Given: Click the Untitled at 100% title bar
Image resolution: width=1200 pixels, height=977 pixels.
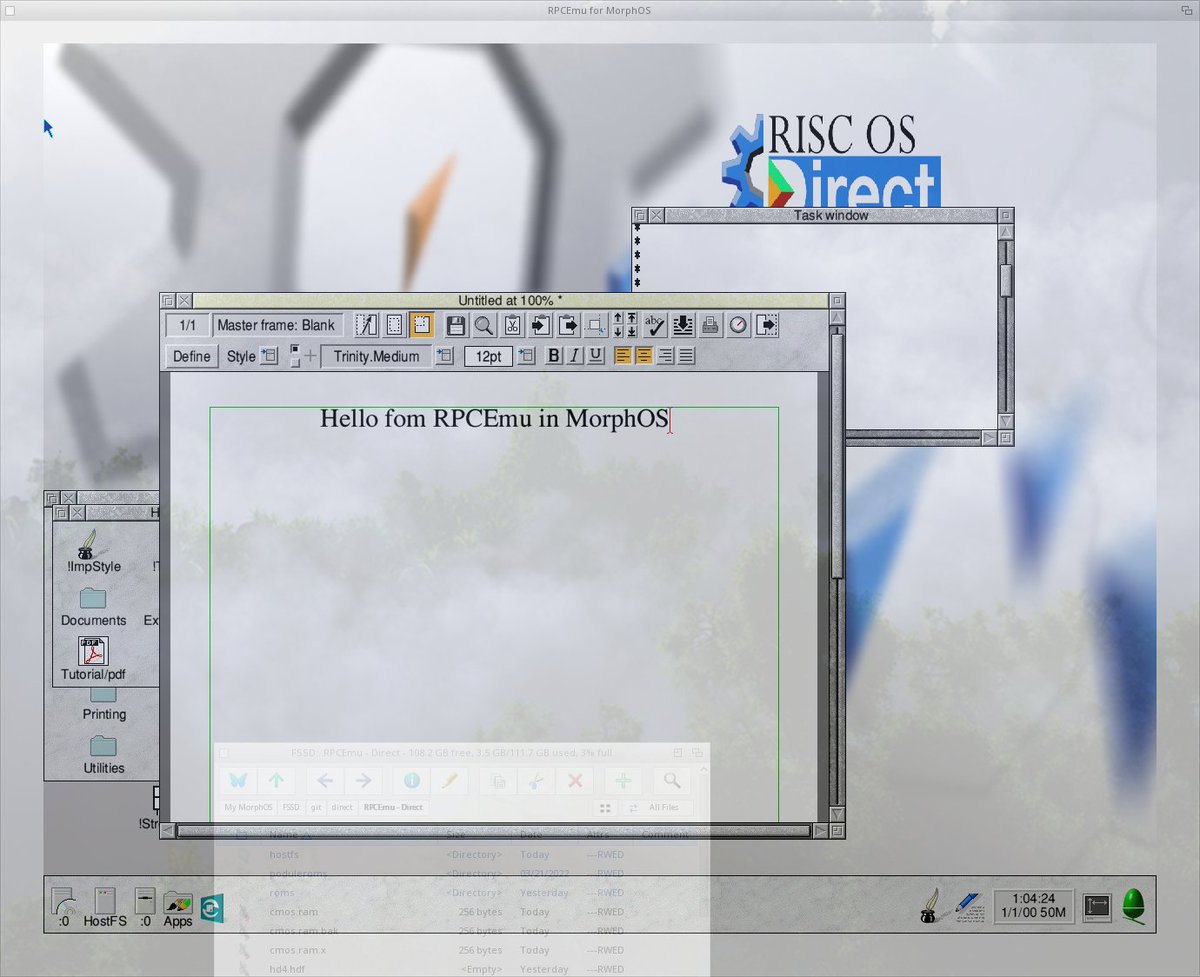Looking at the screenshot, I should (510, 300).
